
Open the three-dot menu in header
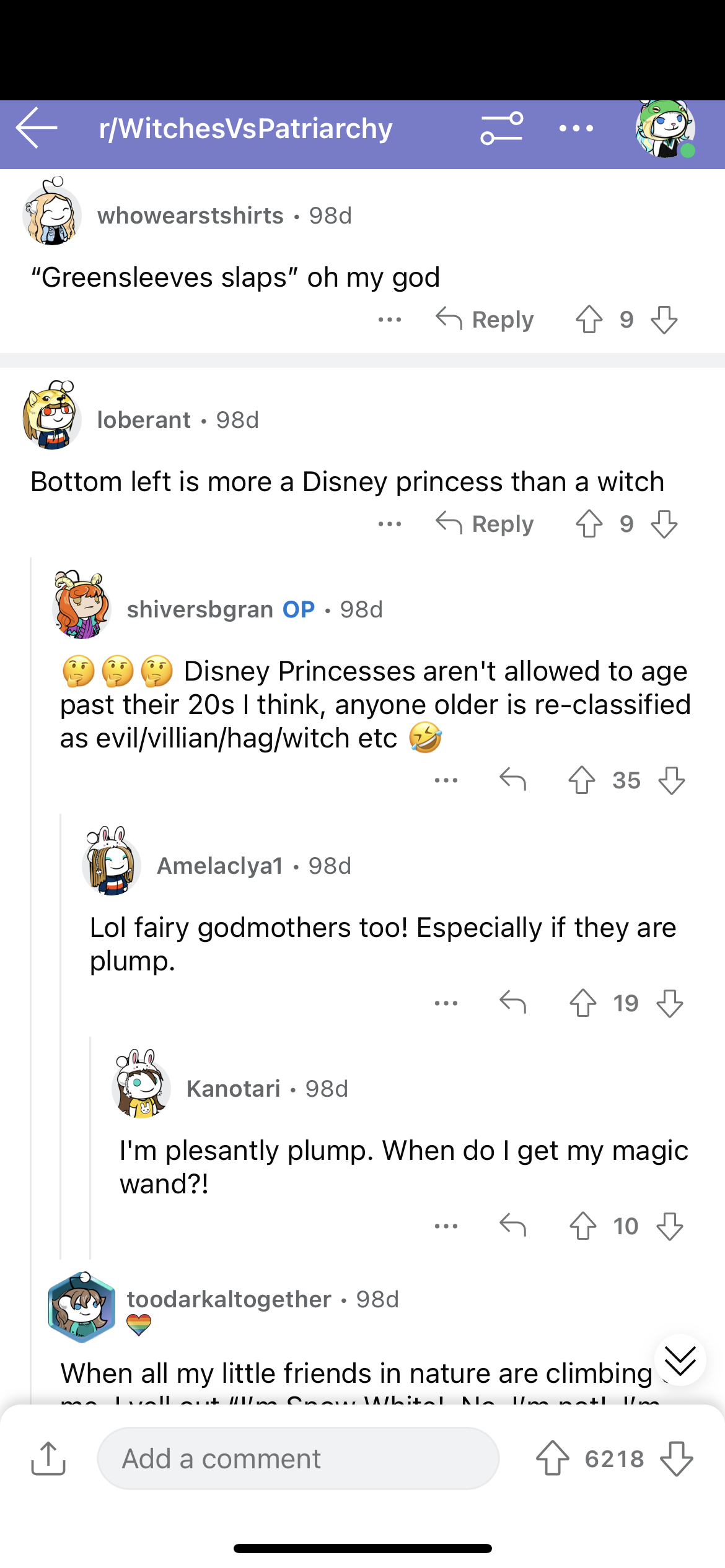click(576, 128)
